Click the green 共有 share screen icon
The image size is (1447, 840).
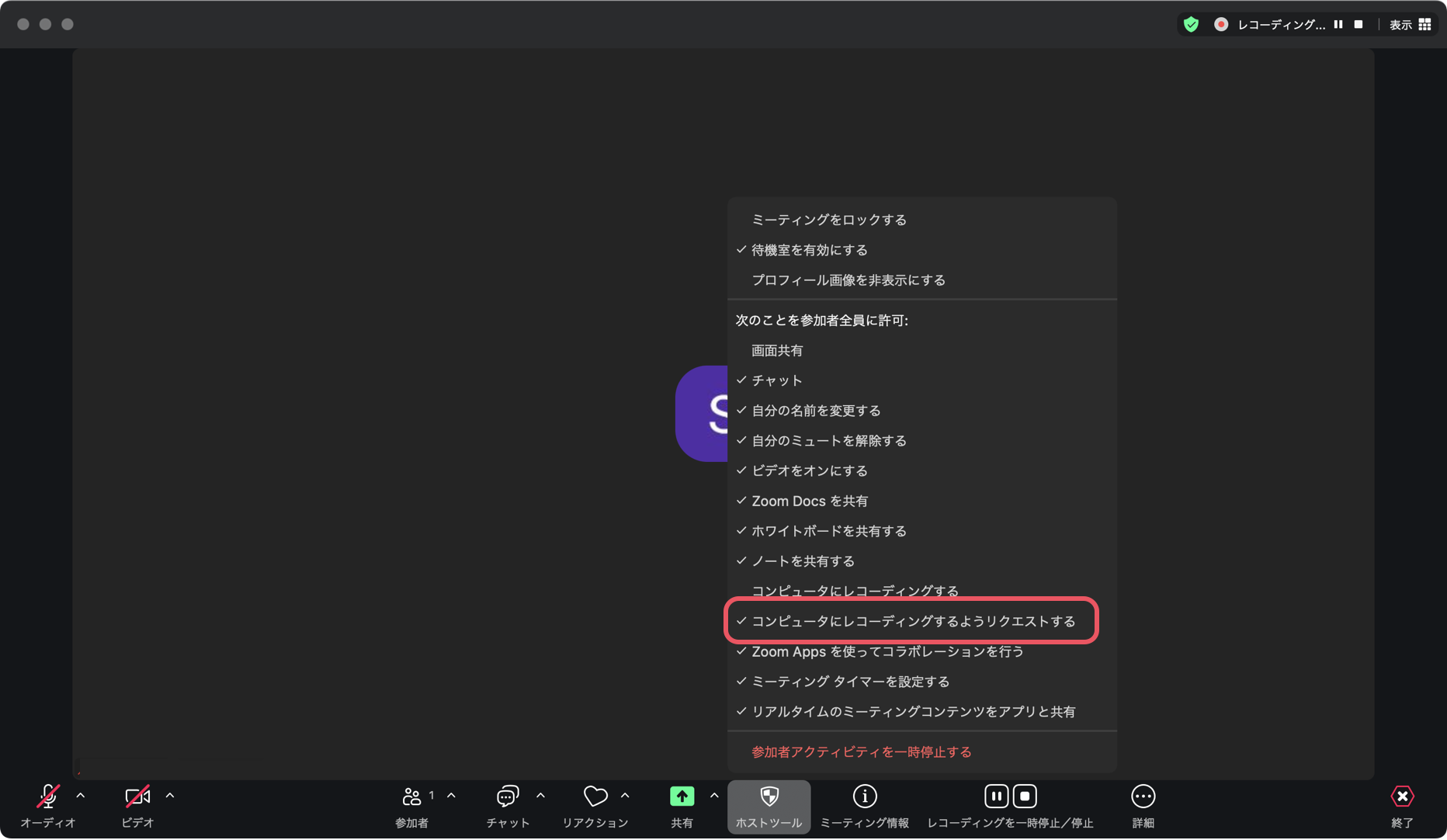pos(682,797)
